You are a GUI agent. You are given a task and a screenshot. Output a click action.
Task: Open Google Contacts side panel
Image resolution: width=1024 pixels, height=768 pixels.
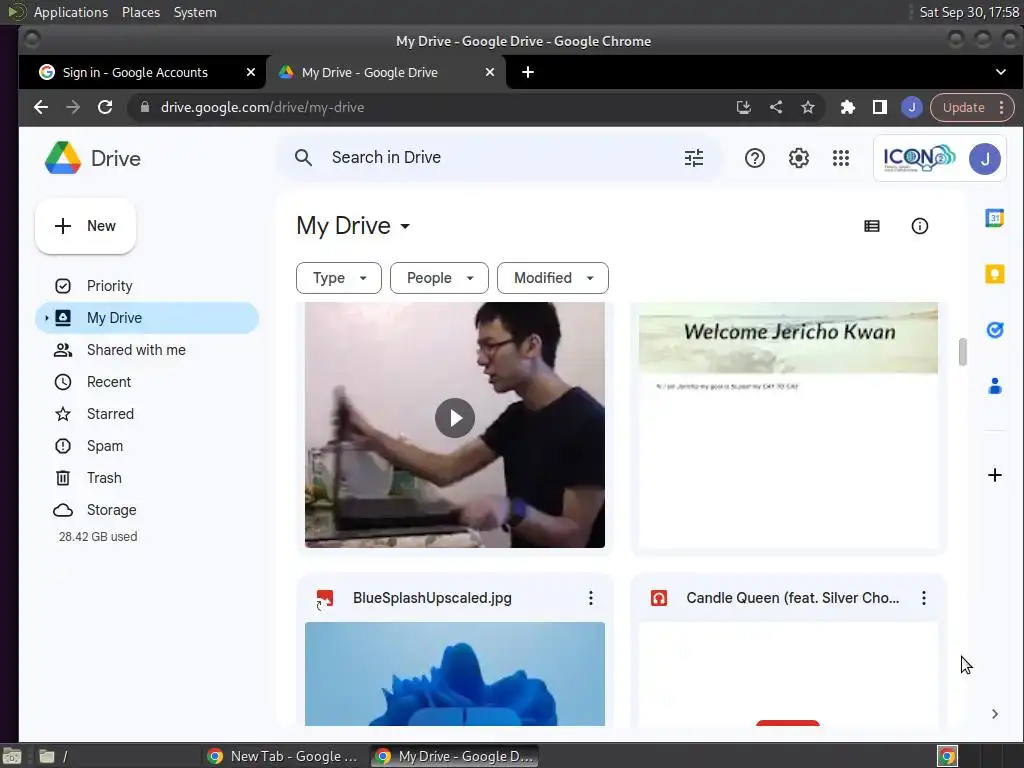click(x=994, y=386)
